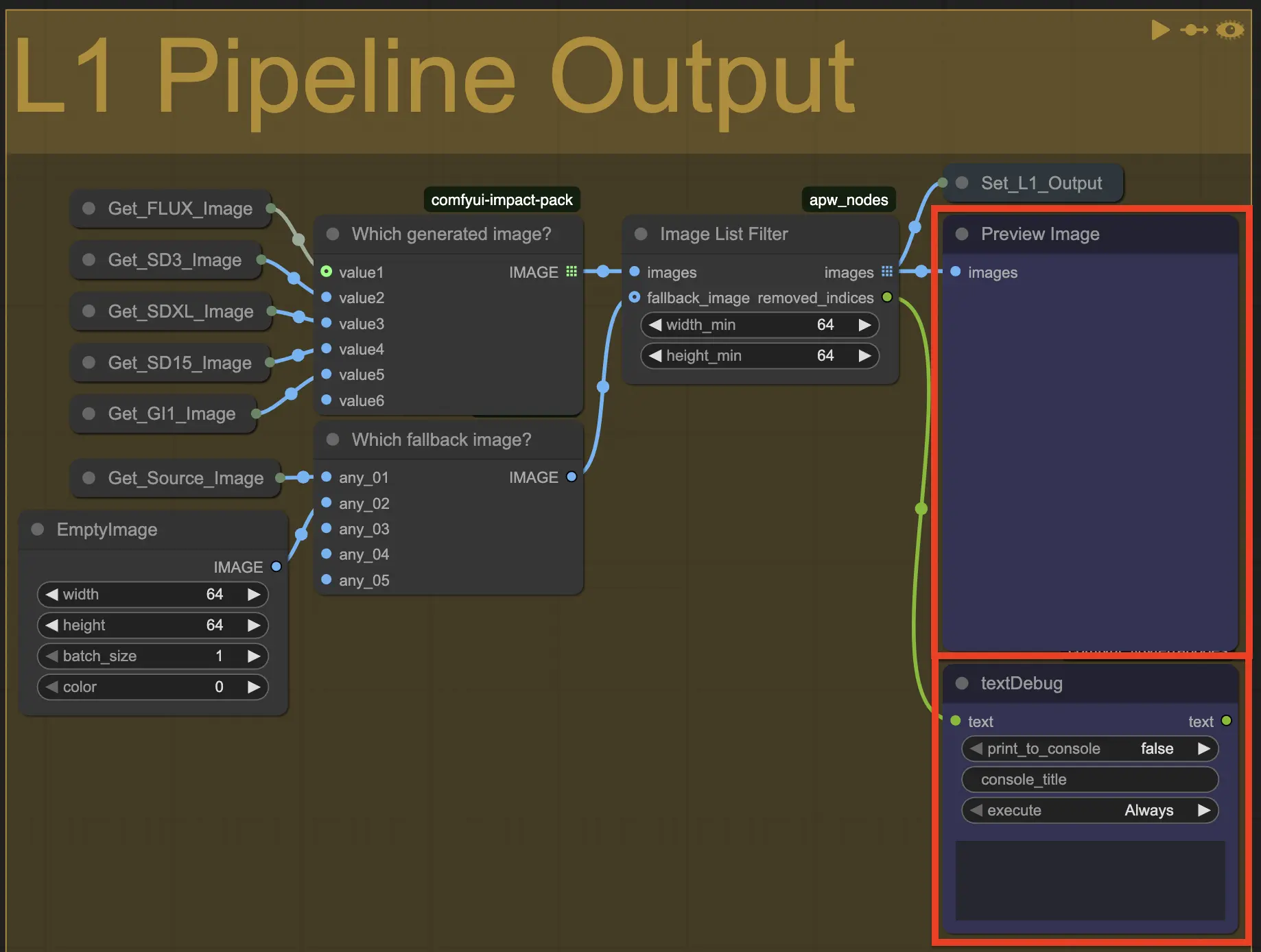Click the console_title text field

pyautogui.click(x=1089, y=779)
